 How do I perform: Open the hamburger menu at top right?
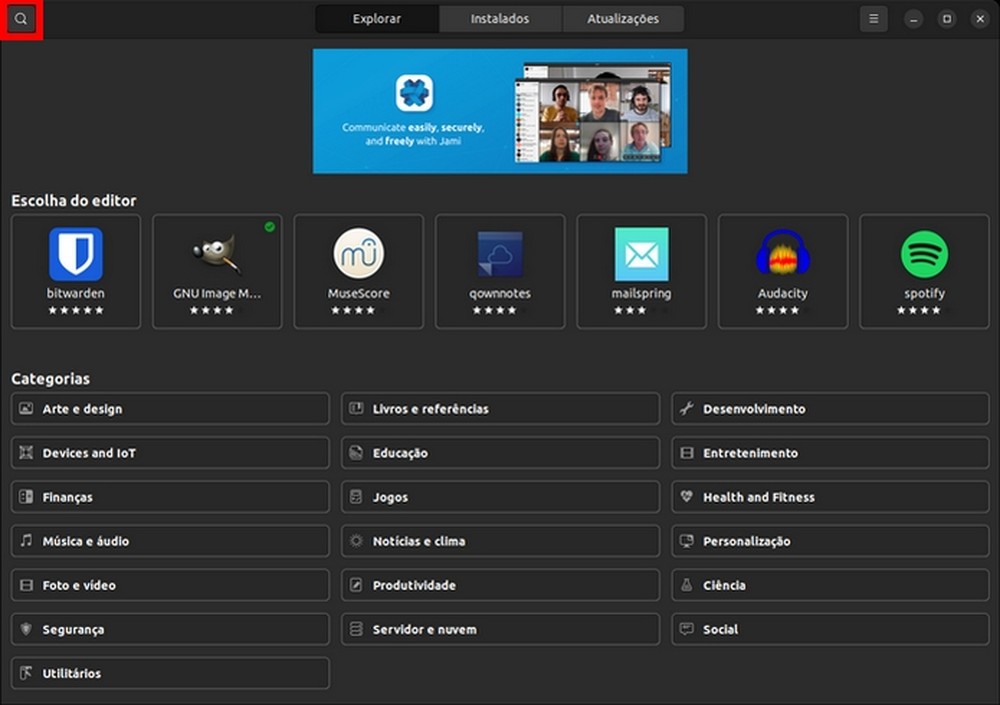[873, 18]
